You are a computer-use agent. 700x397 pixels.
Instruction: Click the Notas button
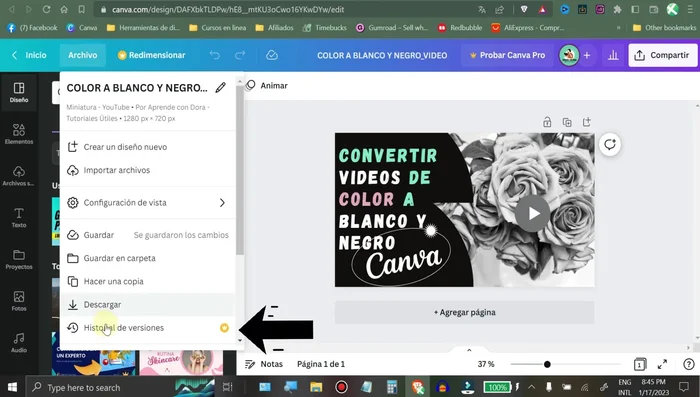coord(264,364)
